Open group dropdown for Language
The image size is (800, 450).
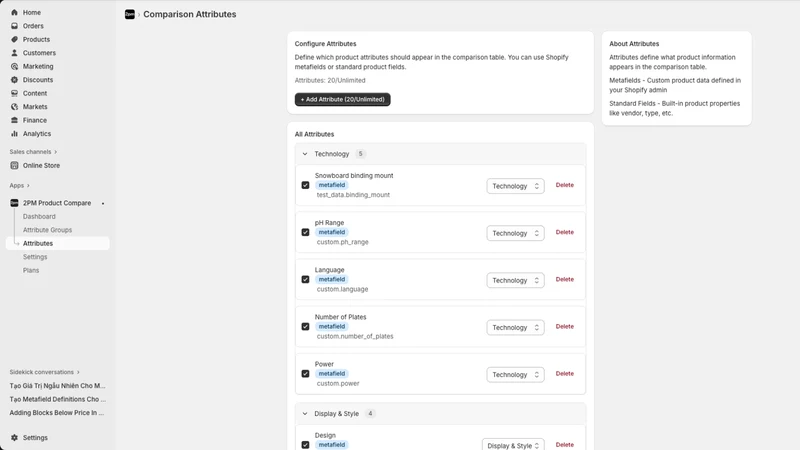click(x=515, y=280)
